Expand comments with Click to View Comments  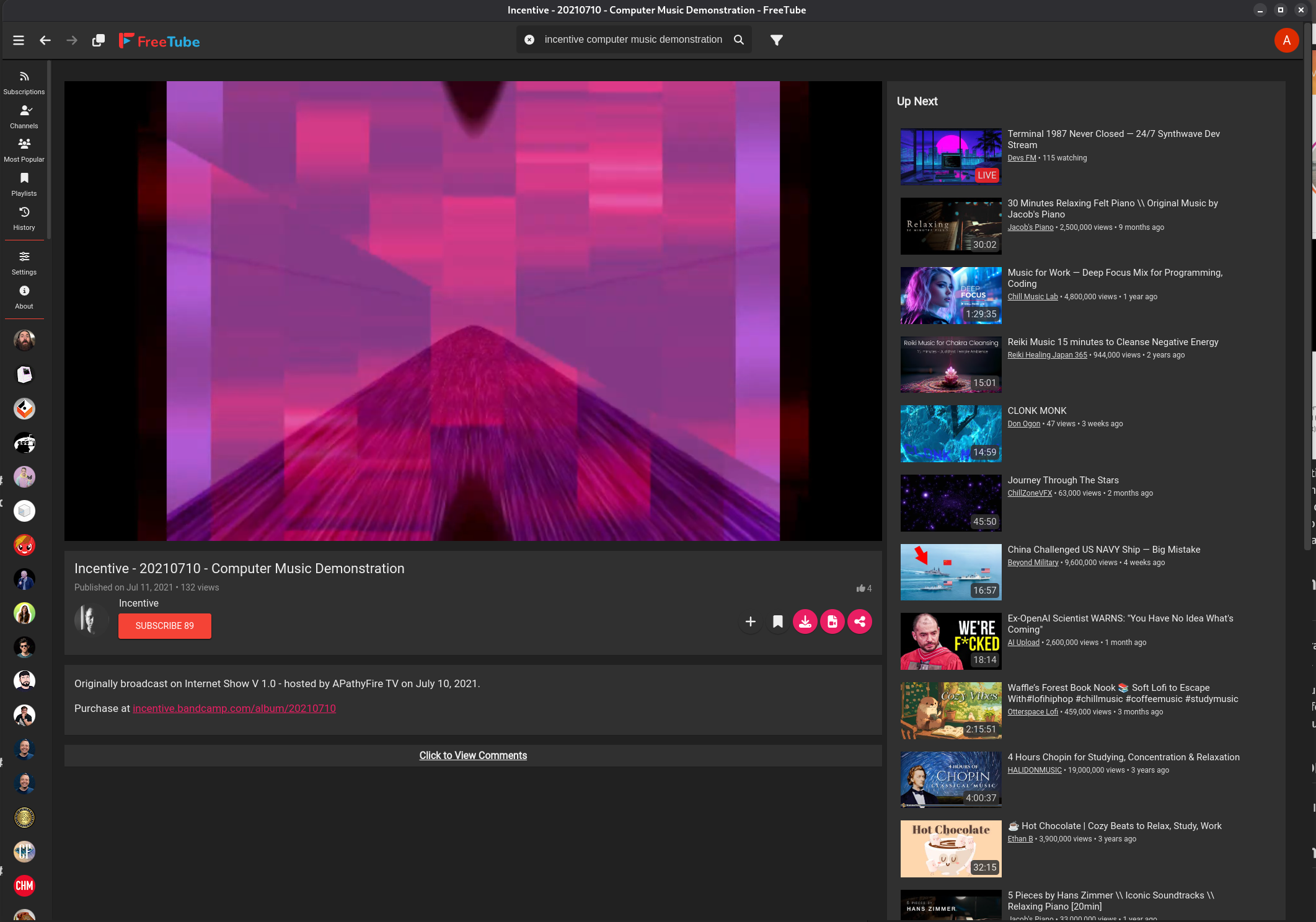(x=473, y=755)
